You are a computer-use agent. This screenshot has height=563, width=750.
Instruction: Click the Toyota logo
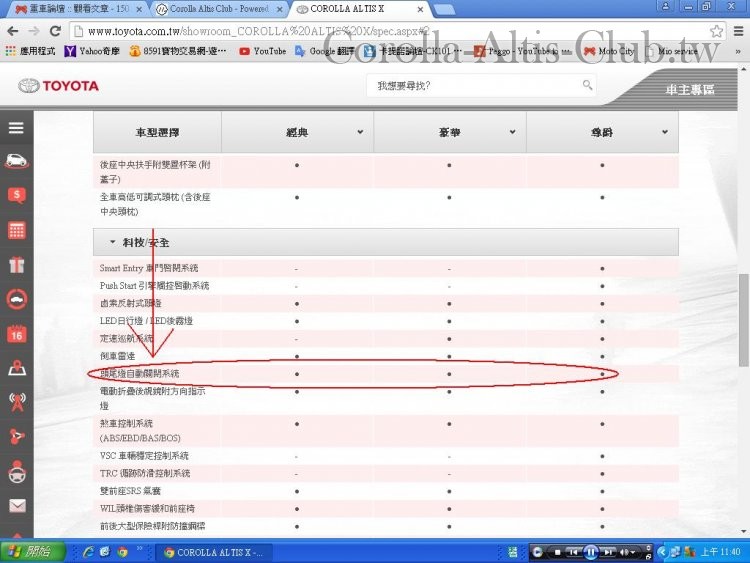pos(58,86)
